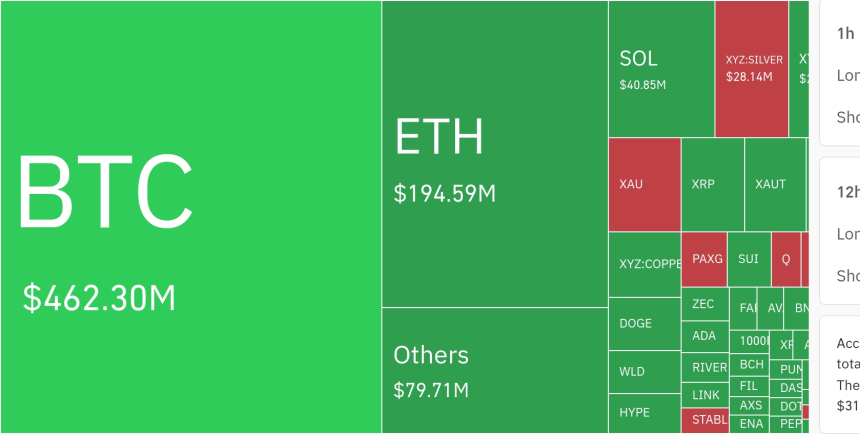Open the DOGE tile
The height and width of the screenshot is (434, 860).
coord(644,324)
